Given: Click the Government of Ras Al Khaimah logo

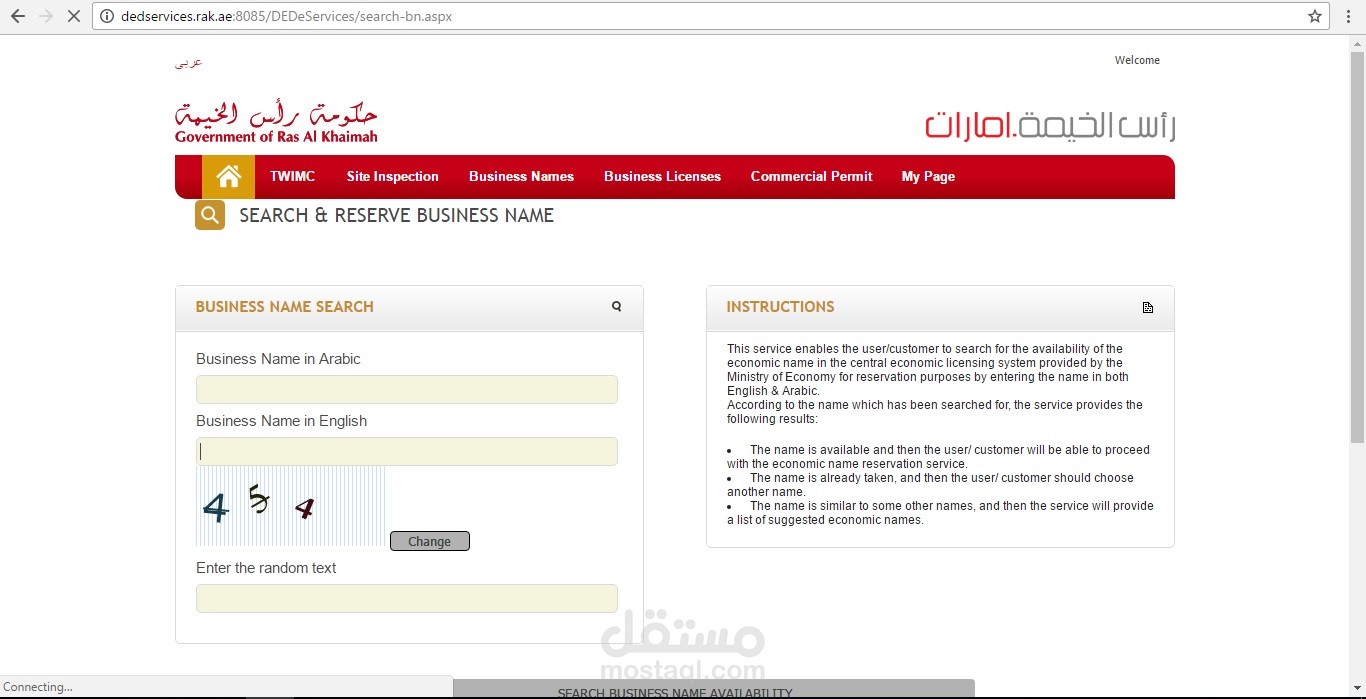Looking at the screenshot, I should [x=276, y=122].
